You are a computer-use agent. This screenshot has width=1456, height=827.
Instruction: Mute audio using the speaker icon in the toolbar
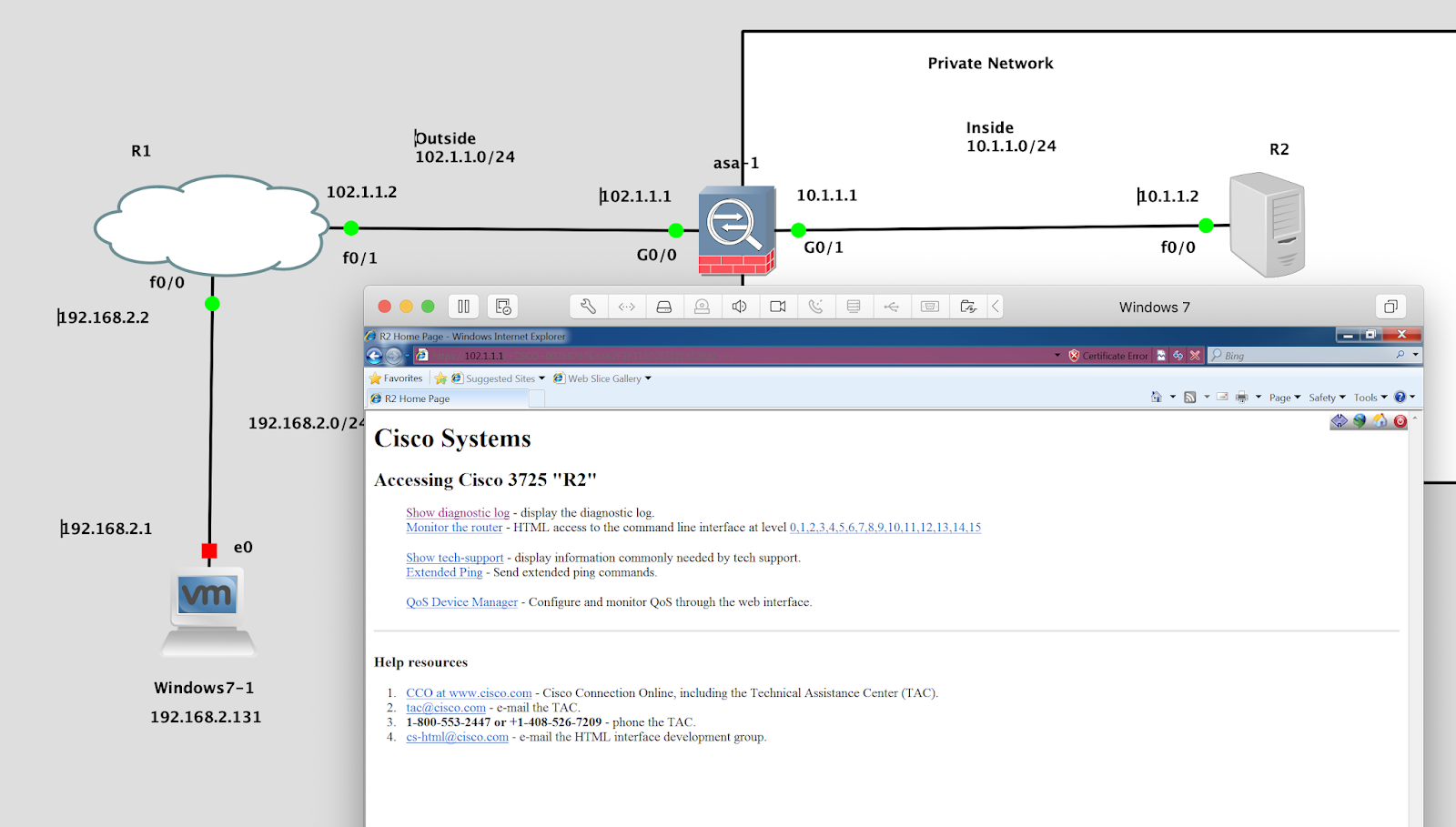(x=739, y=307)
